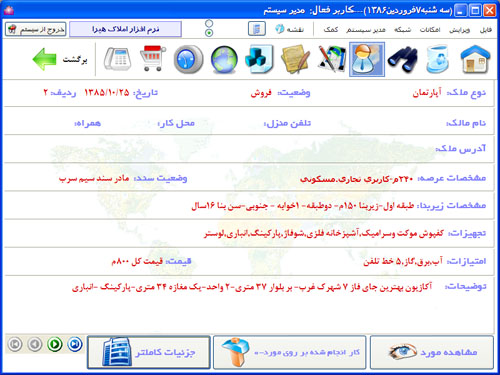Click the title bar application icon

(x=9, y=10)
